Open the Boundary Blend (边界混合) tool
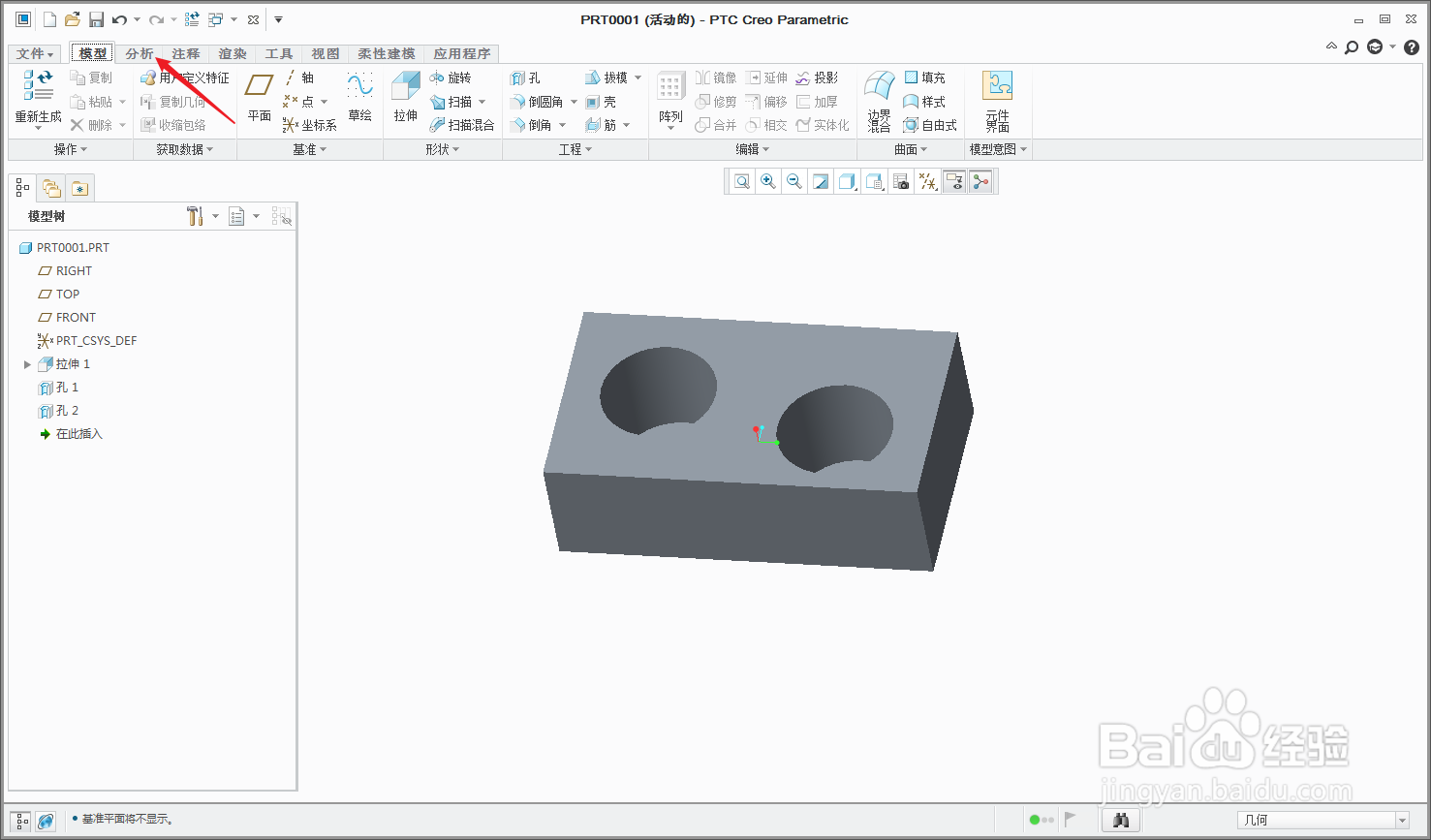Image resolution: width=1431 pixels, height=840 pixels. [879, 101]
